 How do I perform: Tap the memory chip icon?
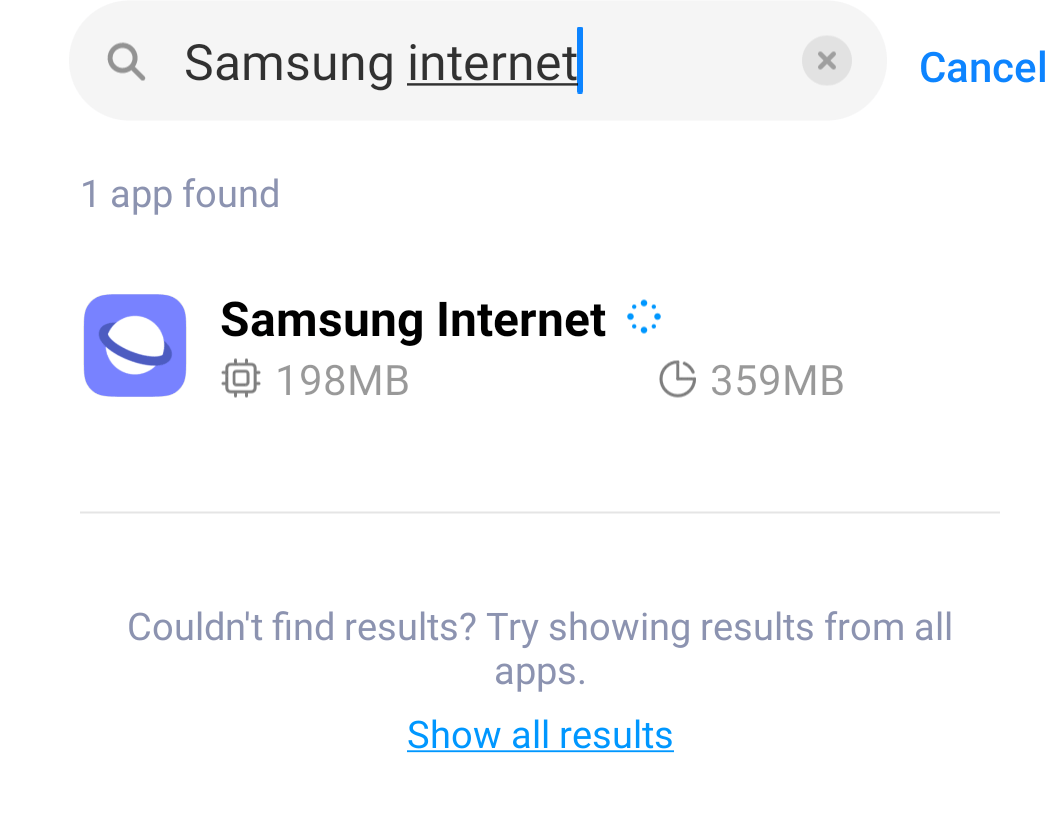[240, 380]
